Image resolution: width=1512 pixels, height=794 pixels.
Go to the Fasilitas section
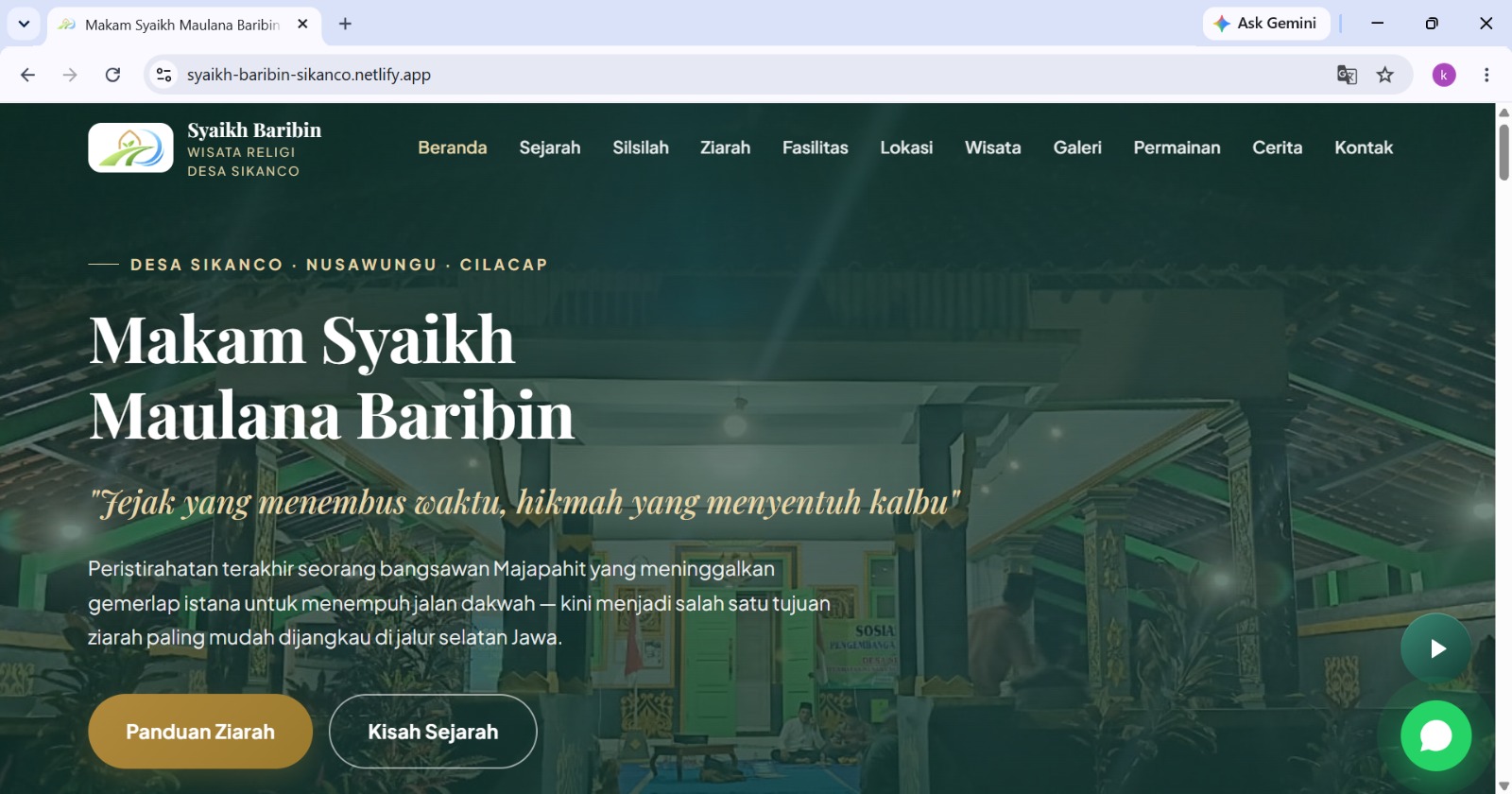(816, 147)
